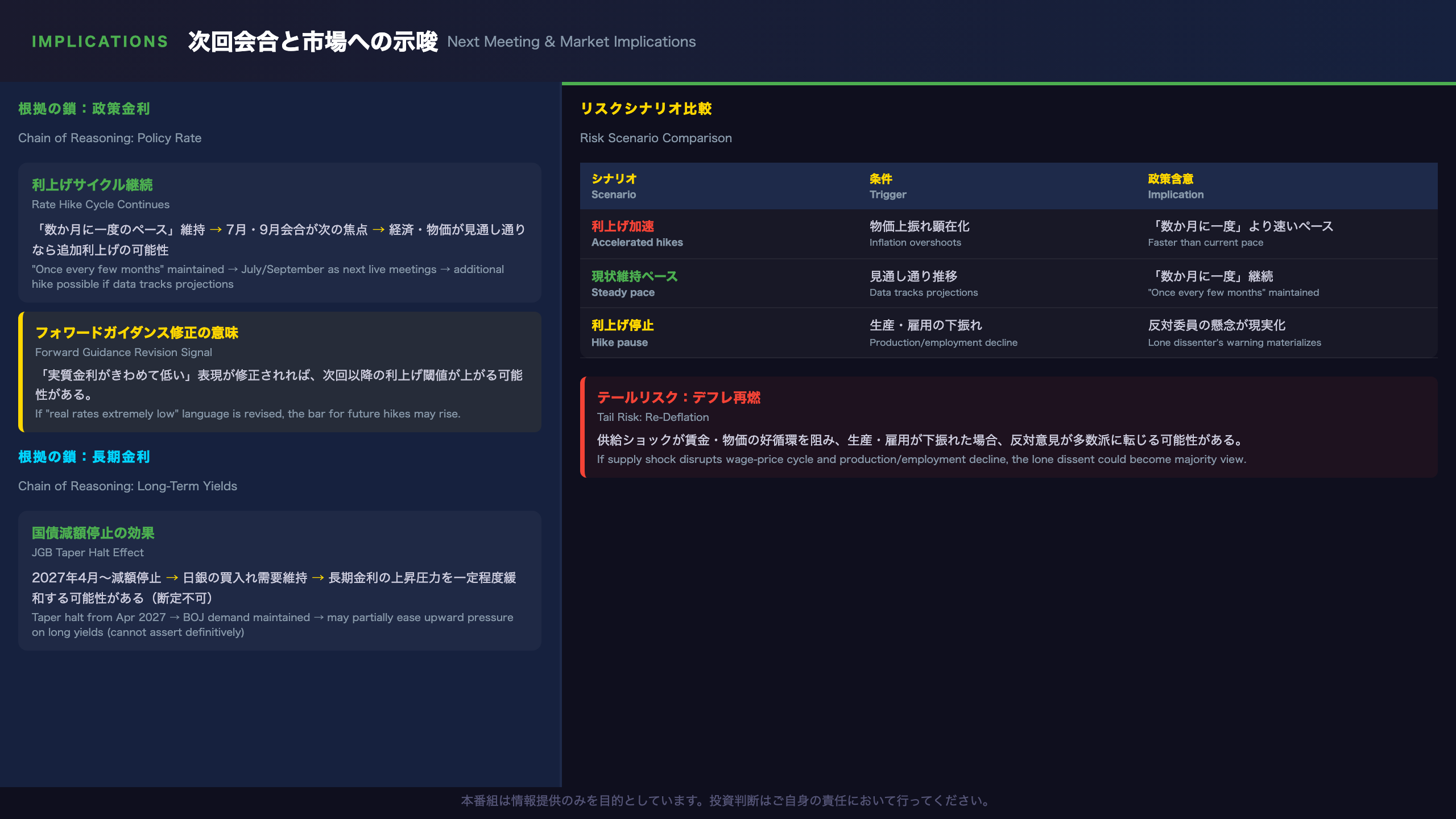The height and width of the screenshot is (819, 1456).
Task: Click Trigger column header label
Action: 888,195
